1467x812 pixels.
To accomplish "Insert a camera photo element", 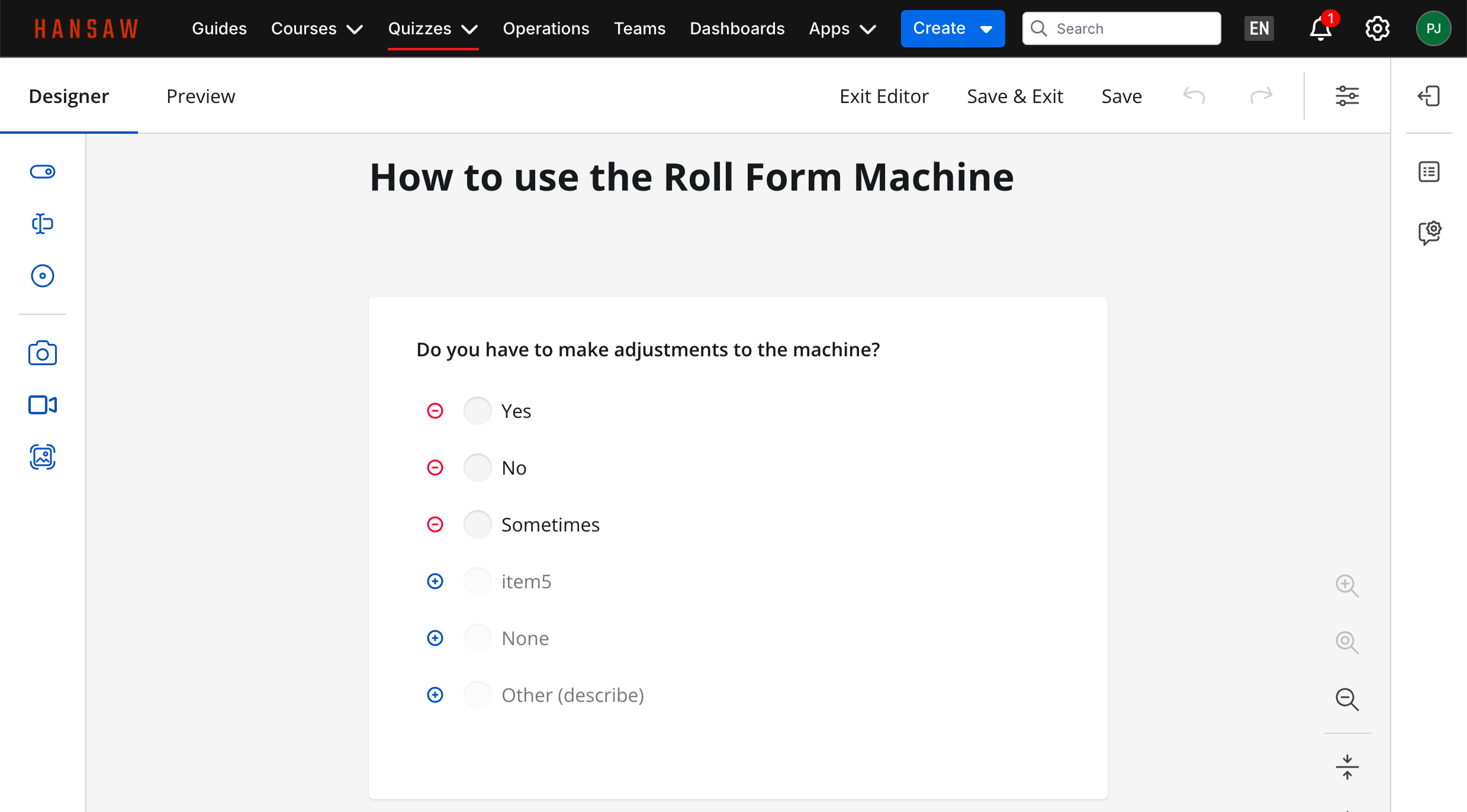I will click(43, 353).
